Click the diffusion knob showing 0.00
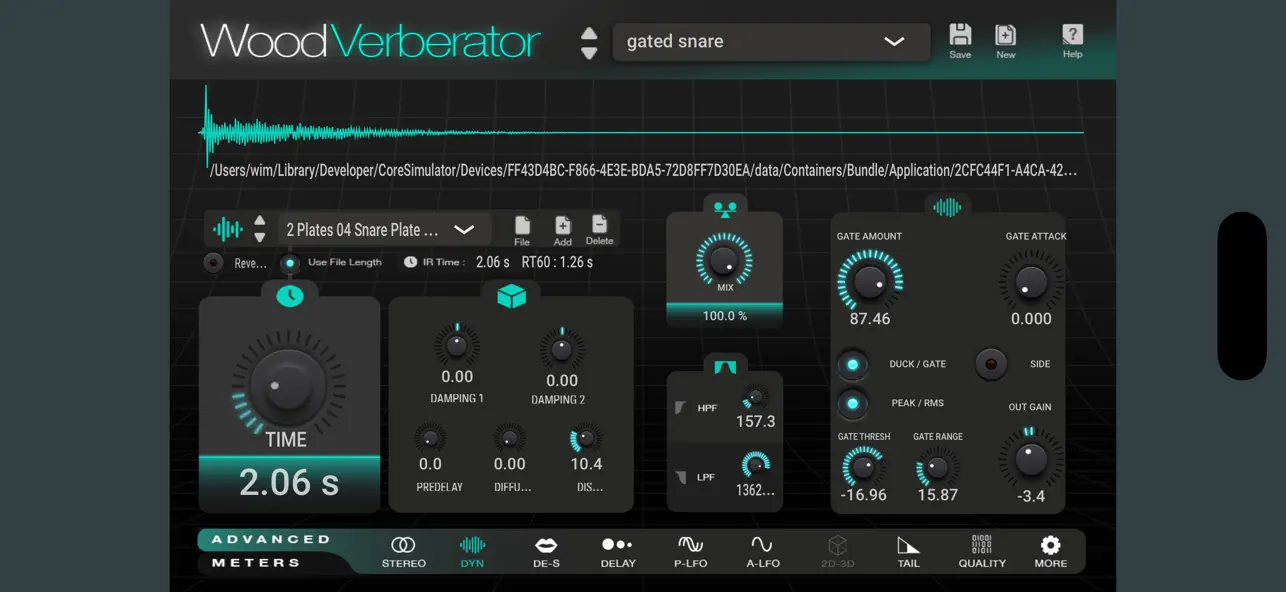The width and height of the screenshot is (1286, 592). (x=509, y=438)
